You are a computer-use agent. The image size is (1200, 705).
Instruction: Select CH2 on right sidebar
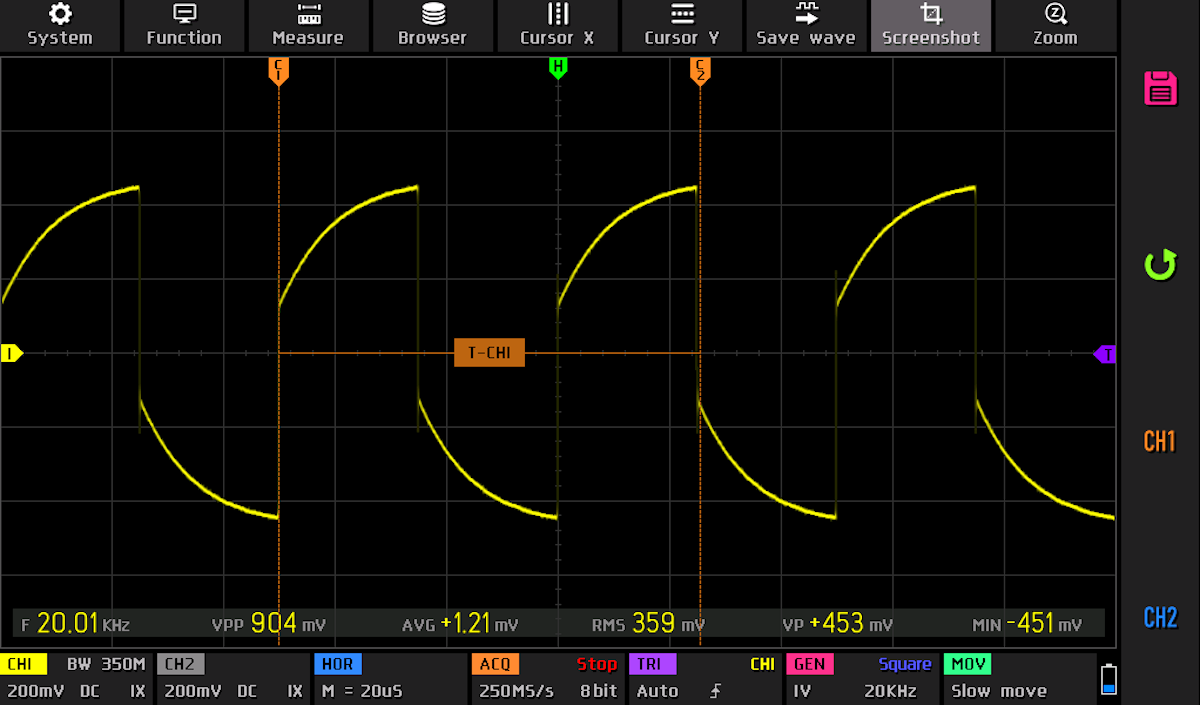pos(1160,617)
